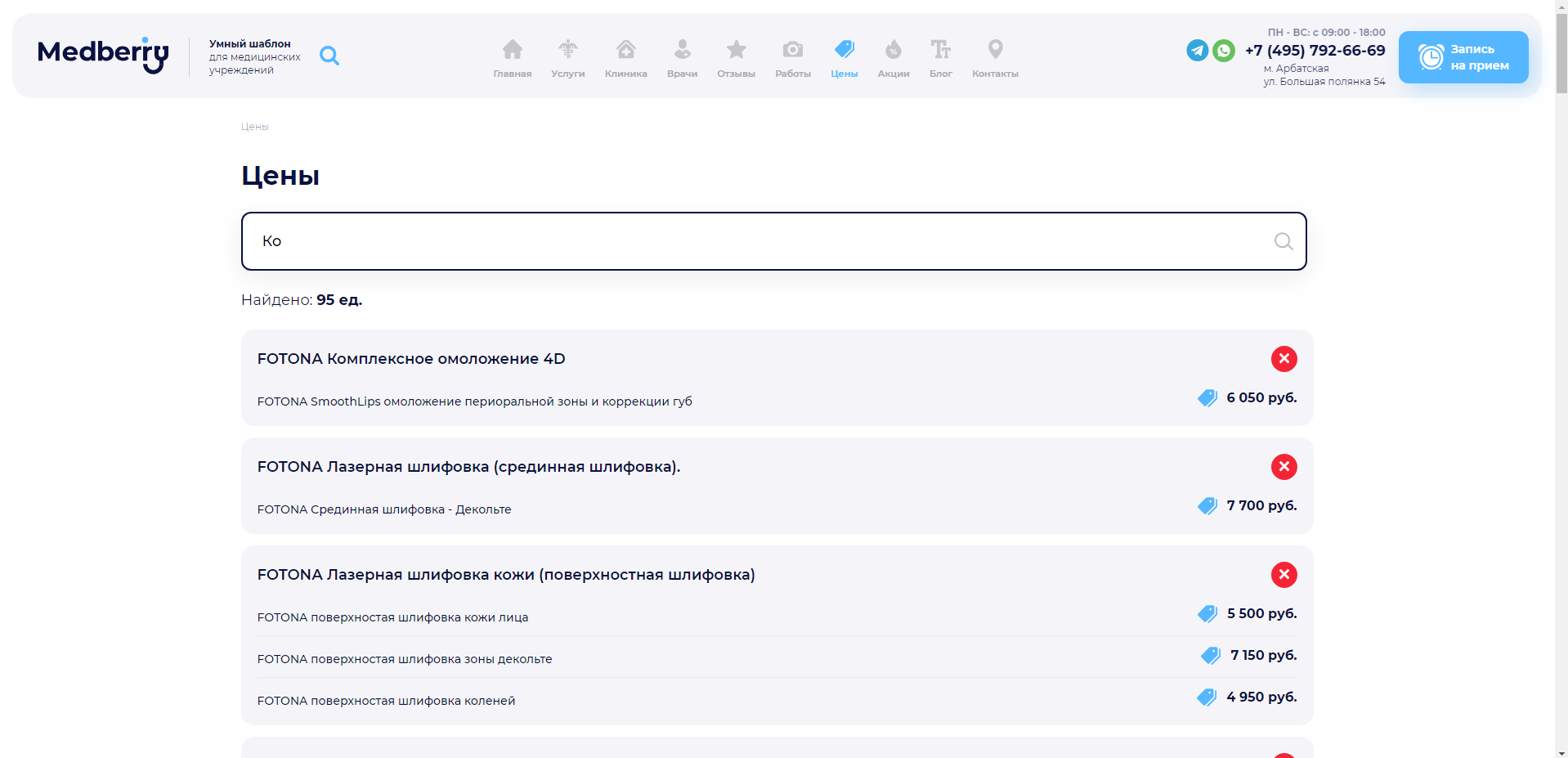Collapse FOTONA Комплексное омоложение 4D section
This screenshot has width=1568, height=758.
(x=1284, y=359)
